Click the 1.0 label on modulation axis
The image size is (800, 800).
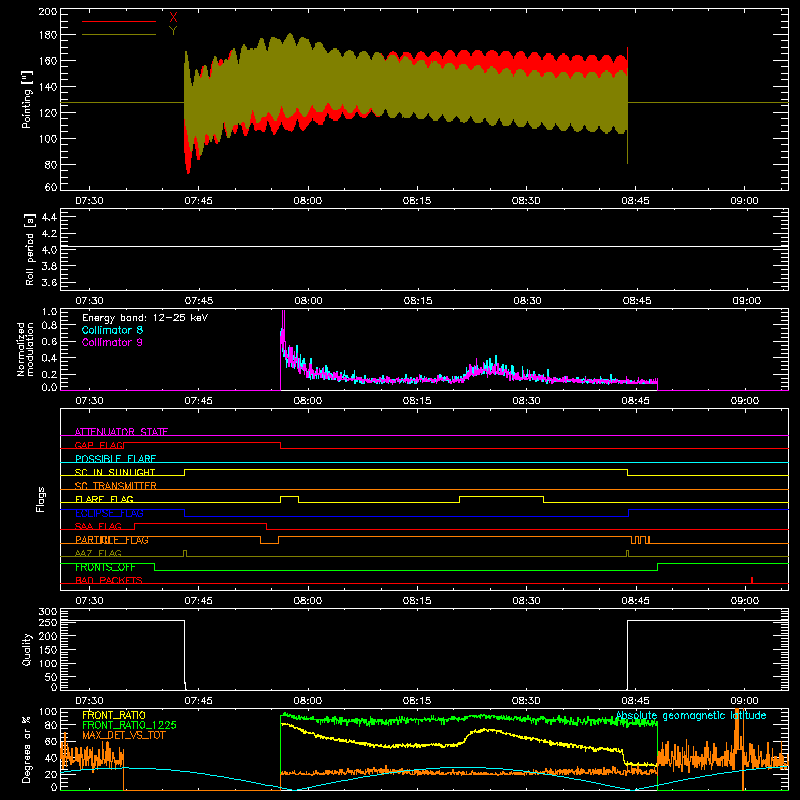click(49, 312)
